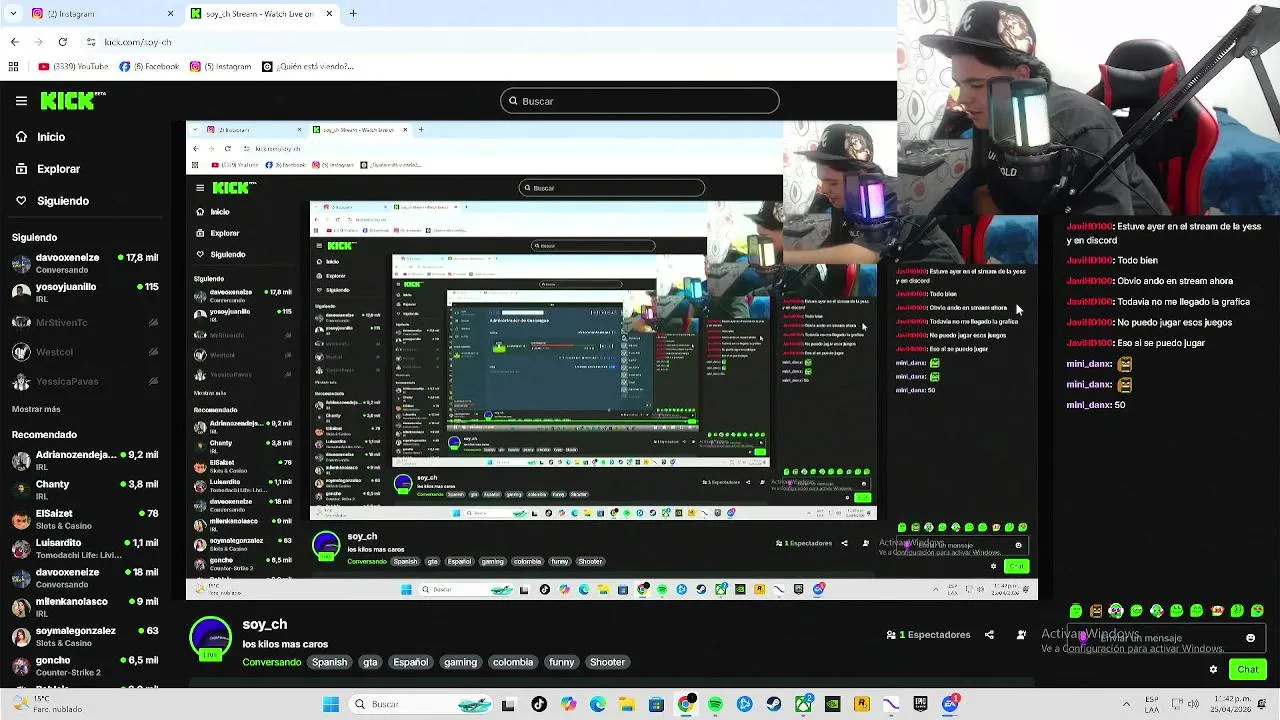
Task: Open the Adrianozendeja recommended channel
Action: (85, 460)
